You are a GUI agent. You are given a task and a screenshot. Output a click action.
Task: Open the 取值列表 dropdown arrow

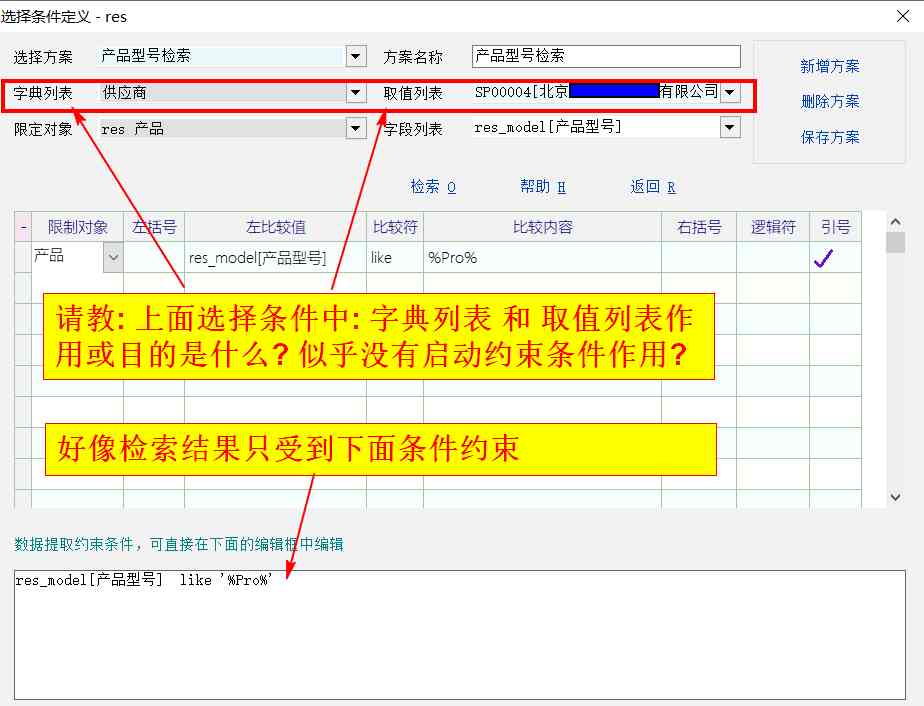pos(730,93)
